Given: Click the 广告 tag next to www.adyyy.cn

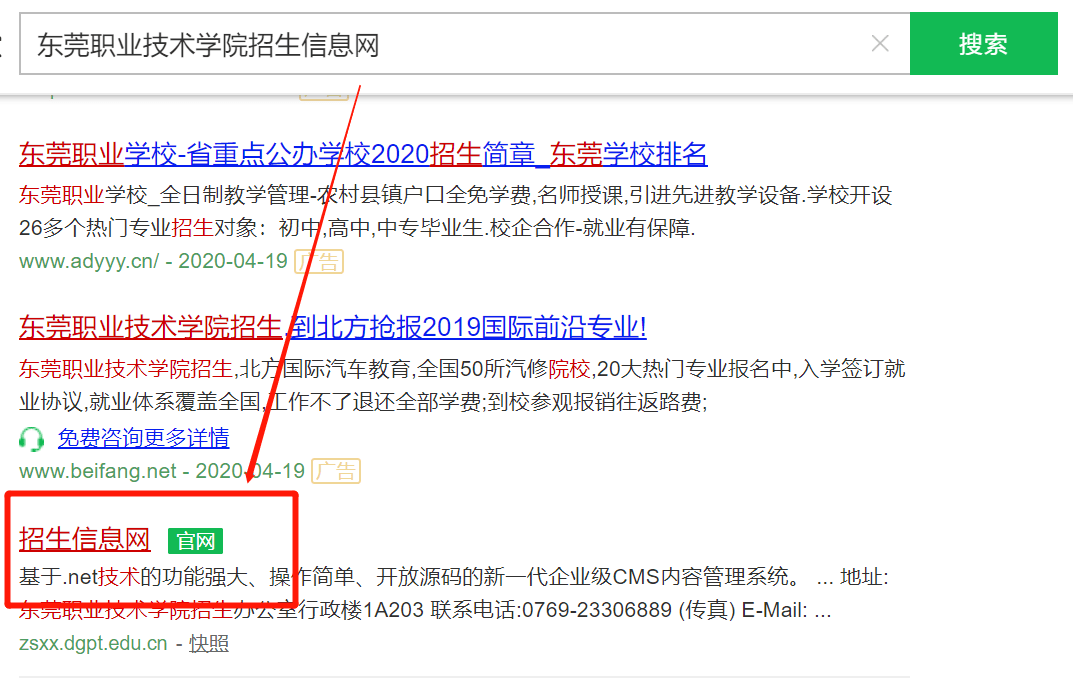Looking at the screenshot, I should [319, 261].
